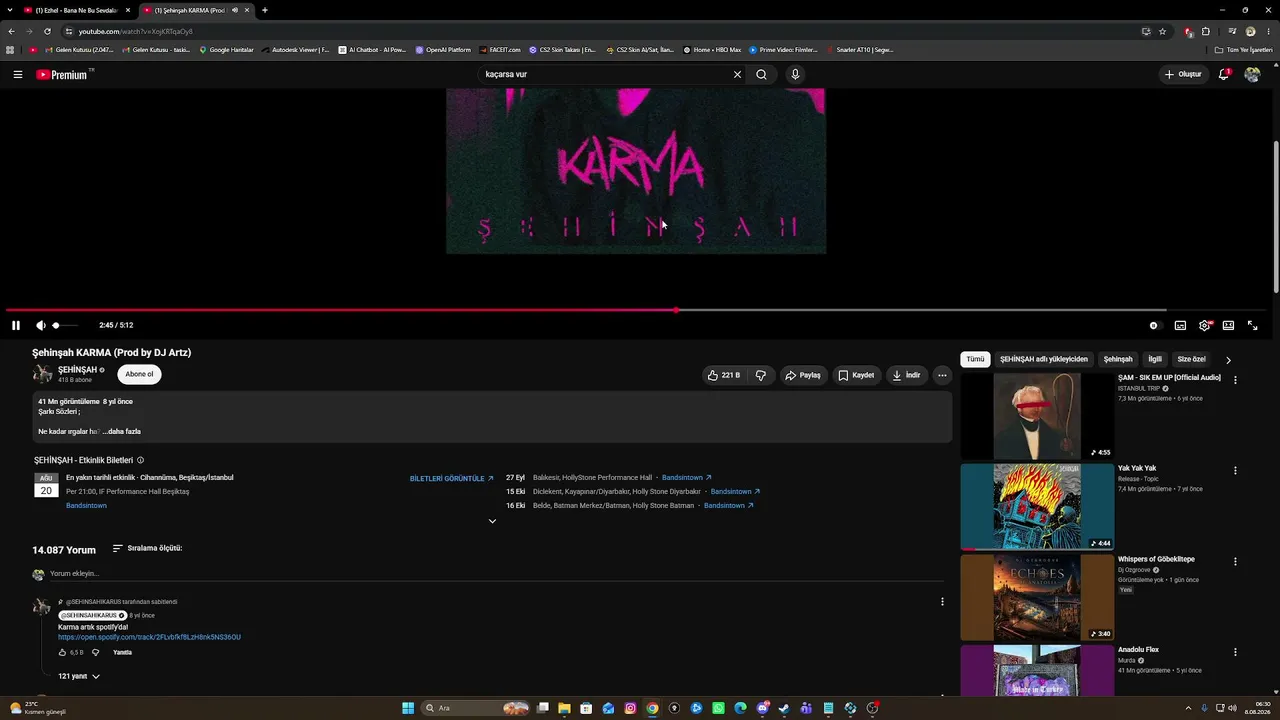The width and height of the screenshot is (1280, 720).
Task: Open the pinned comment options menu
Action: tap(942, 602)
